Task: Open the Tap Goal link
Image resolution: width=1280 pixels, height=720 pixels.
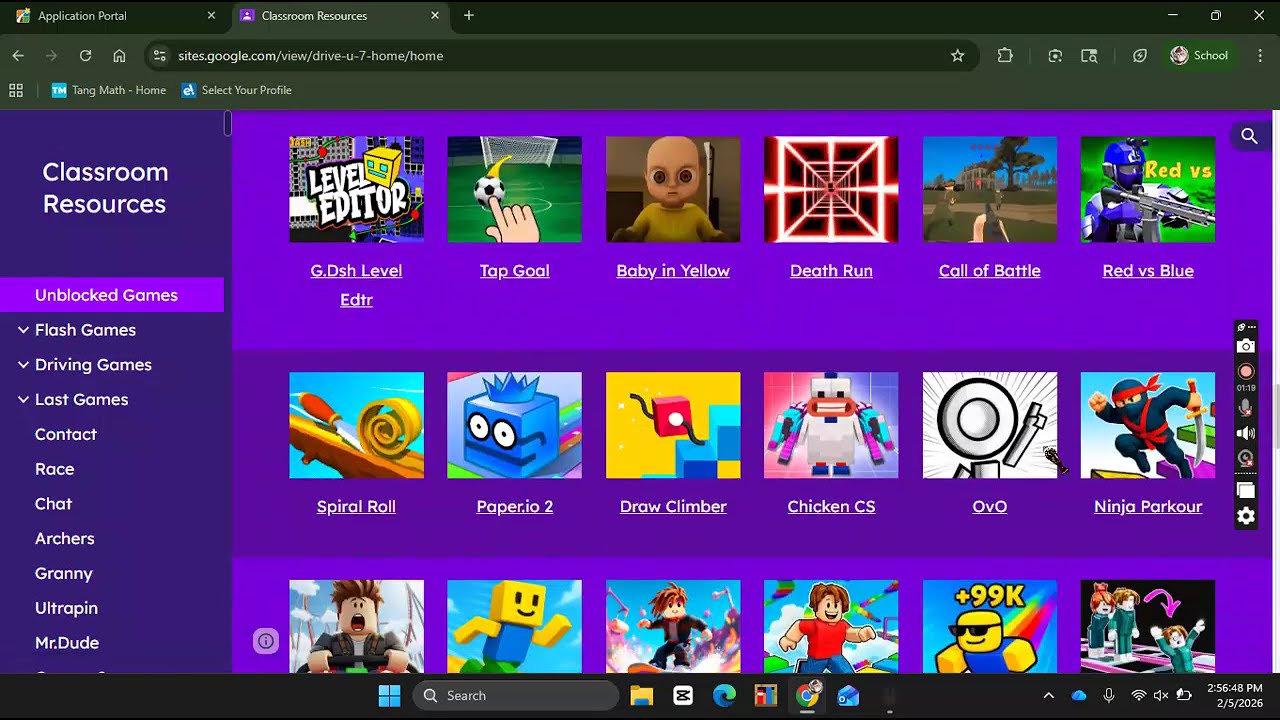Action: coord(514,271)
